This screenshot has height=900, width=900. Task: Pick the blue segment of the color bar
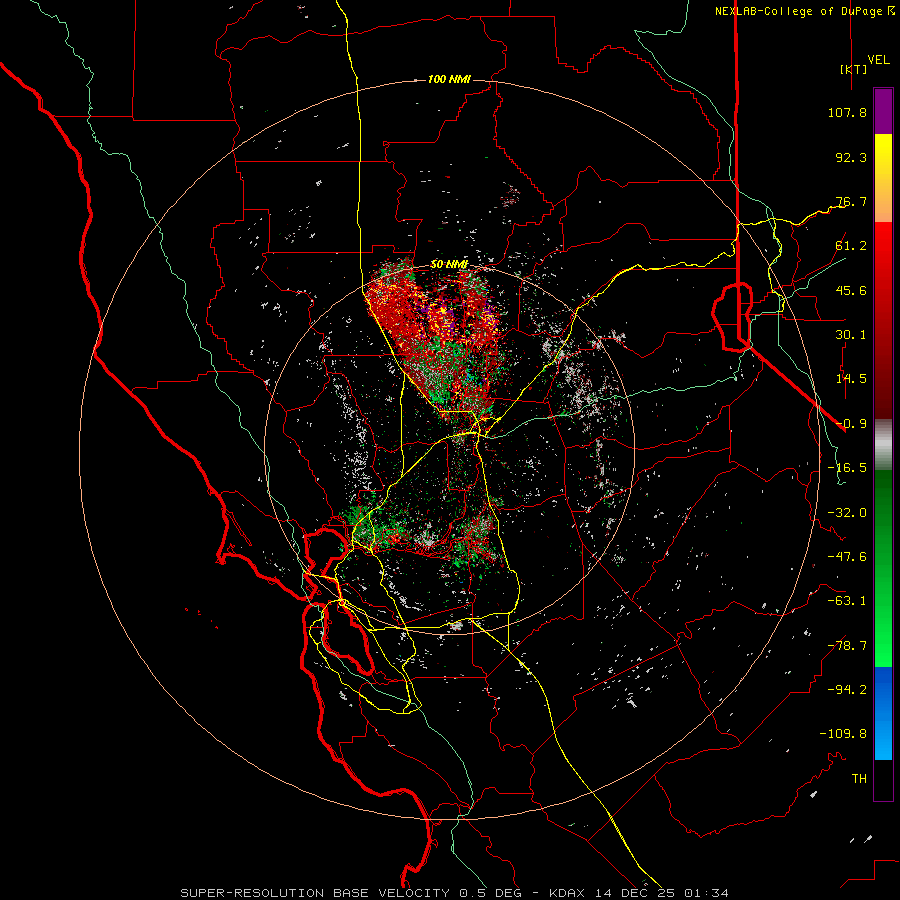883,713
